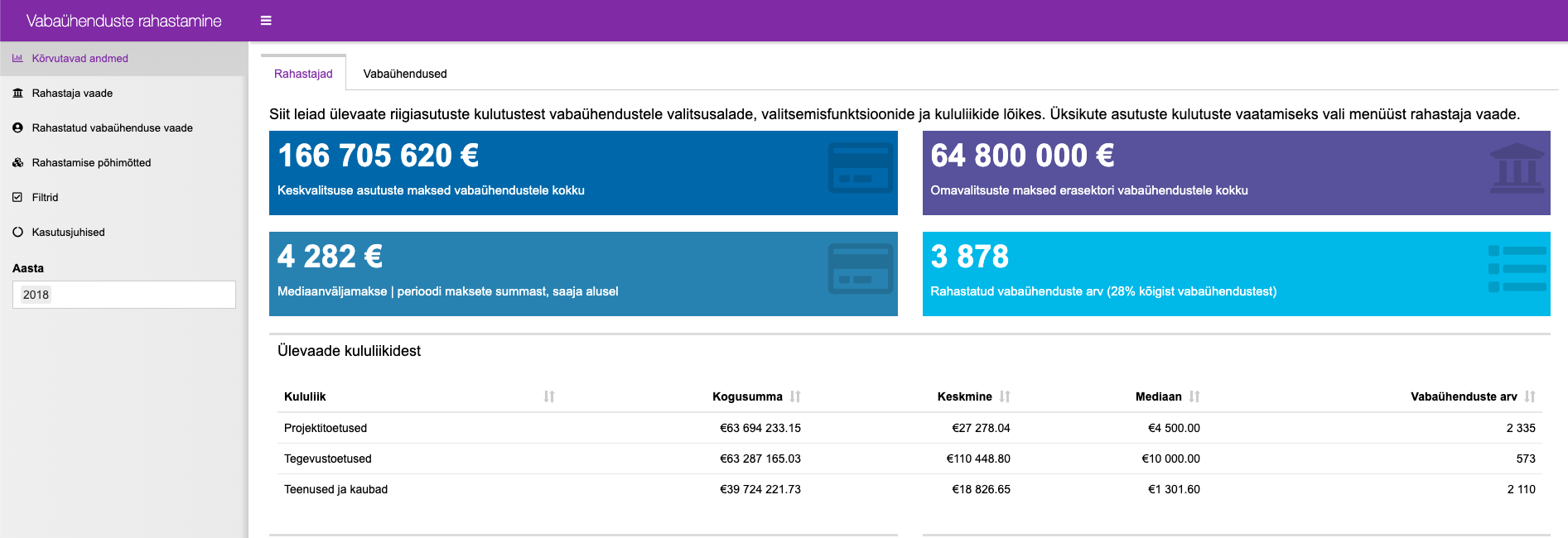
Task: Click the credit card icon in 4 282 € box
Action: [x=861, y=268]
